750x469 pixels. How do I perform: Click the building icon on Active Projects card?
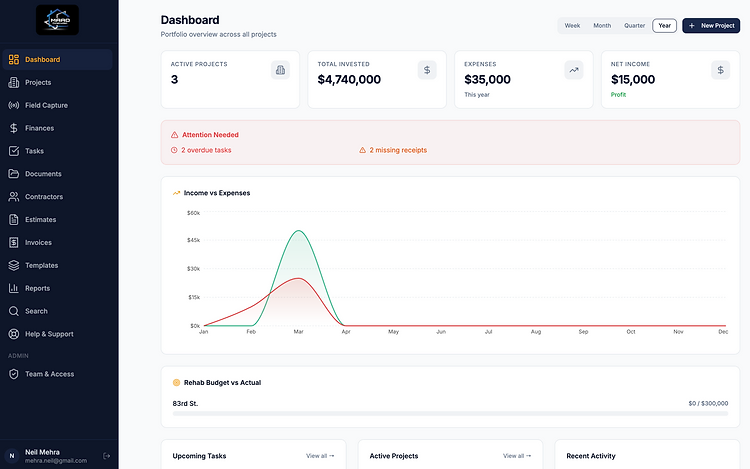[x=280, y=70]
